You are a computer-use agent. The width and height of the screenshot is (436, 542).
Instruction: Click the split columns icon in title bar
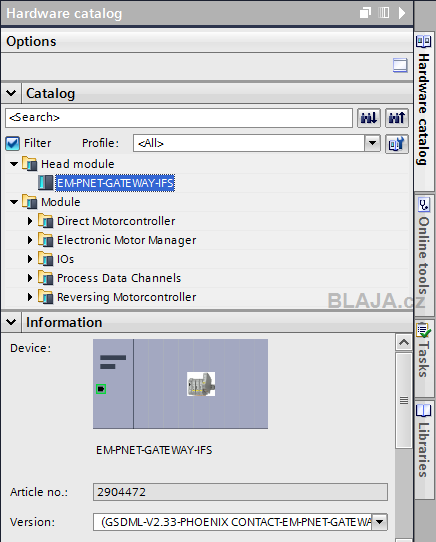(x=383, y=13)
